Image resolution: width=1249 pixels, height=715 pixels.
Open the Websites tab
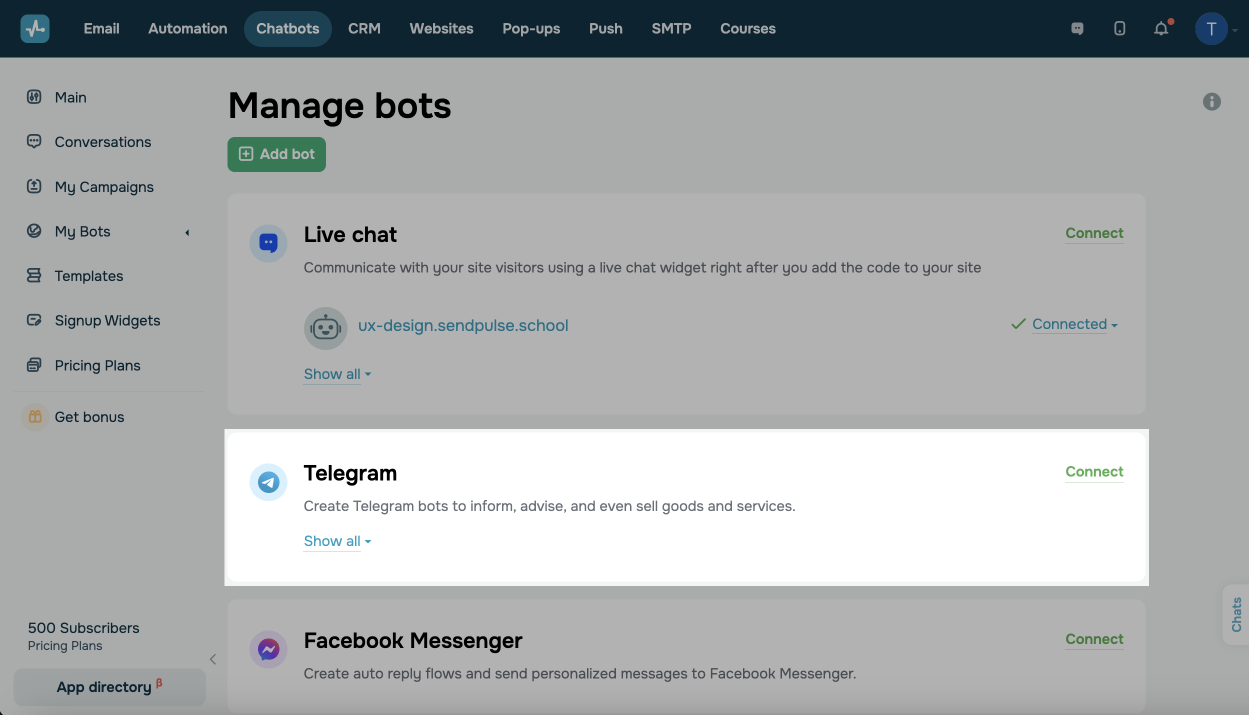coord(442,29)
